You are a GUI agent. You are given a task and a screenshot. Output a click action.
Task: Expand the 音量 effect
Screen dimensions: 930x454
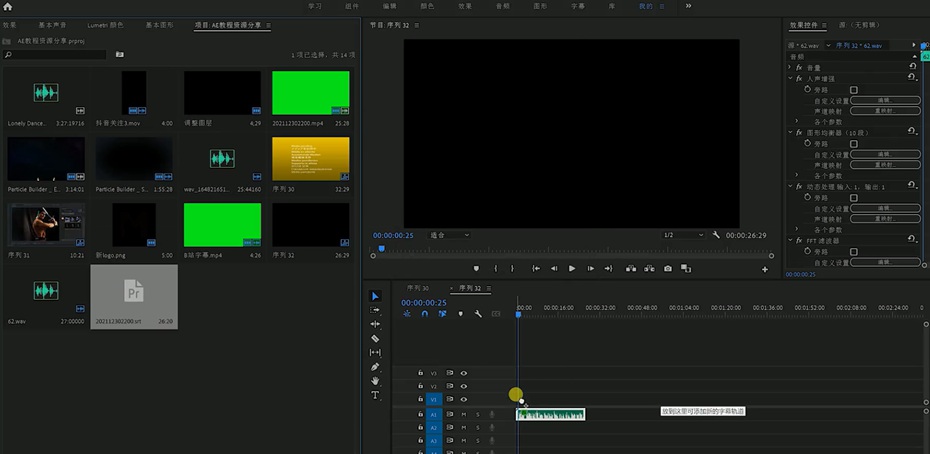coord(789,68)
